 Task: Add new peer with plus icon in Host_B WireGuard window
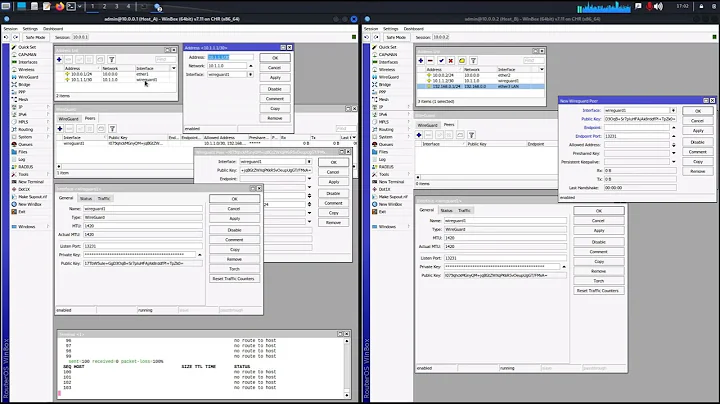click(419, 135)
